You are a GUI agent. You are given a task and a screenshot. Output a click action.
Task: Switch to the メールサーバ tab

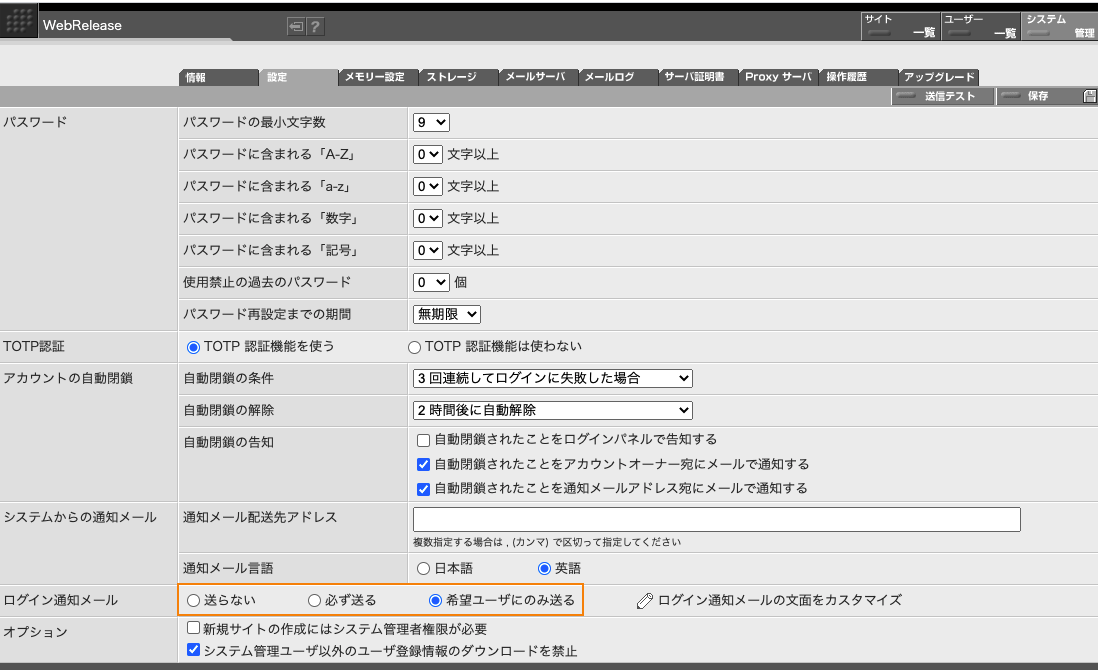538,76
